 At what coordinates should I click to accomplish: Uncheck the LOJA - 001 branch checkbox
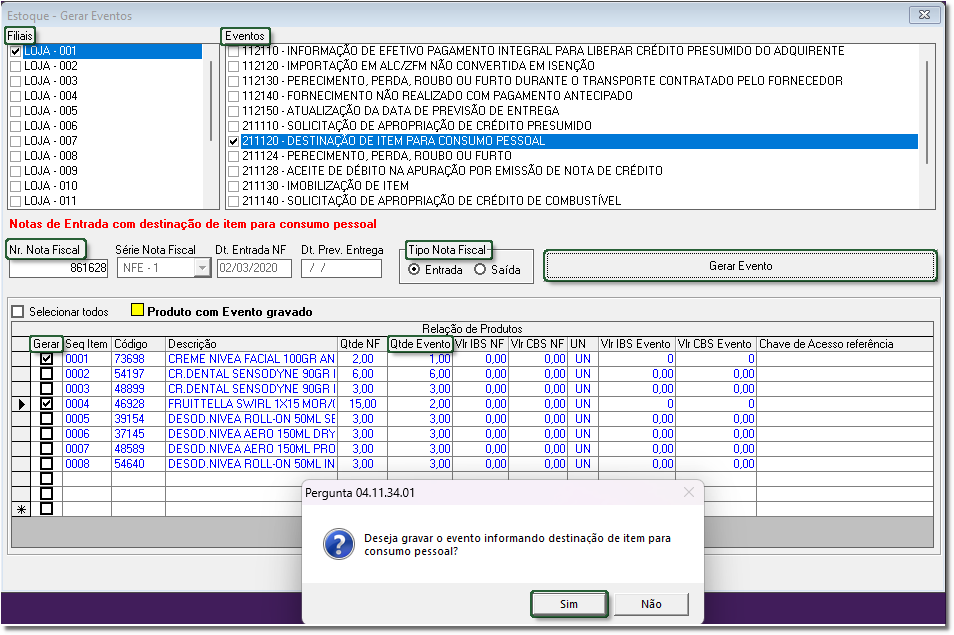click(x=16, y=51)
